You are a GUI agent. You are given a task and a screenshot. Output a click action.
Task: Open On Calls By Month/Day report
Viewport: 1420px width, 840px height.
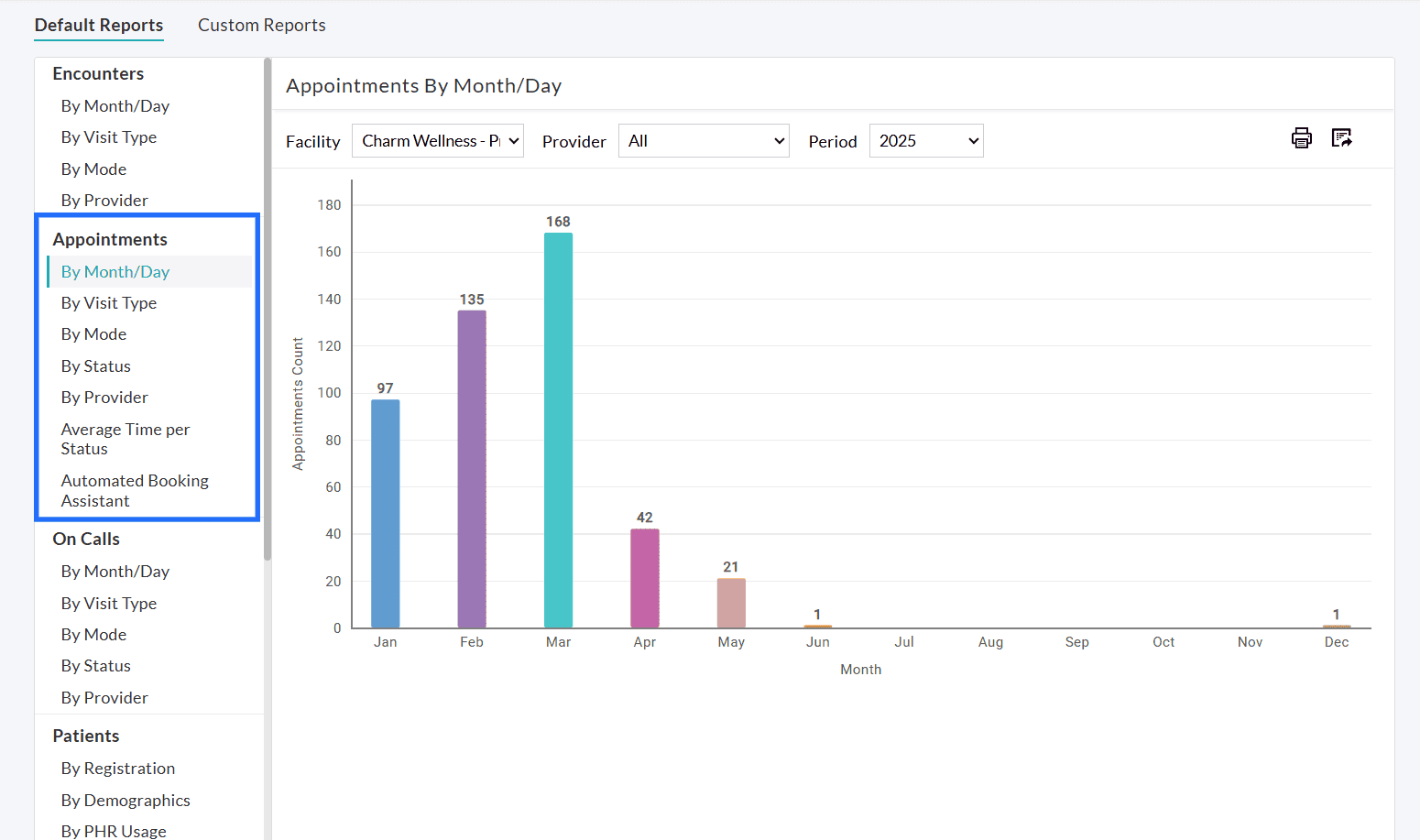tap(115, 571)
